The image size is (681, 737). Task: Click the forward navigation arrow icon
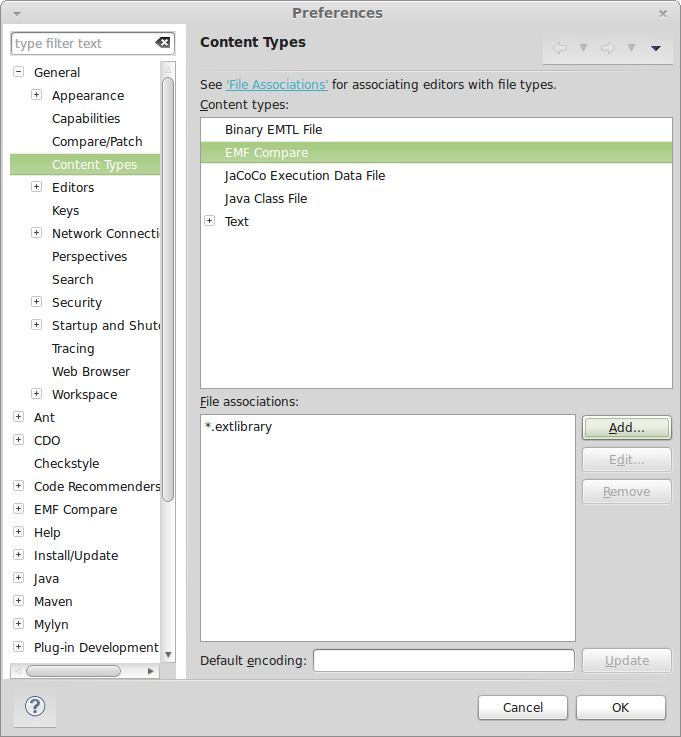point(607,48)
